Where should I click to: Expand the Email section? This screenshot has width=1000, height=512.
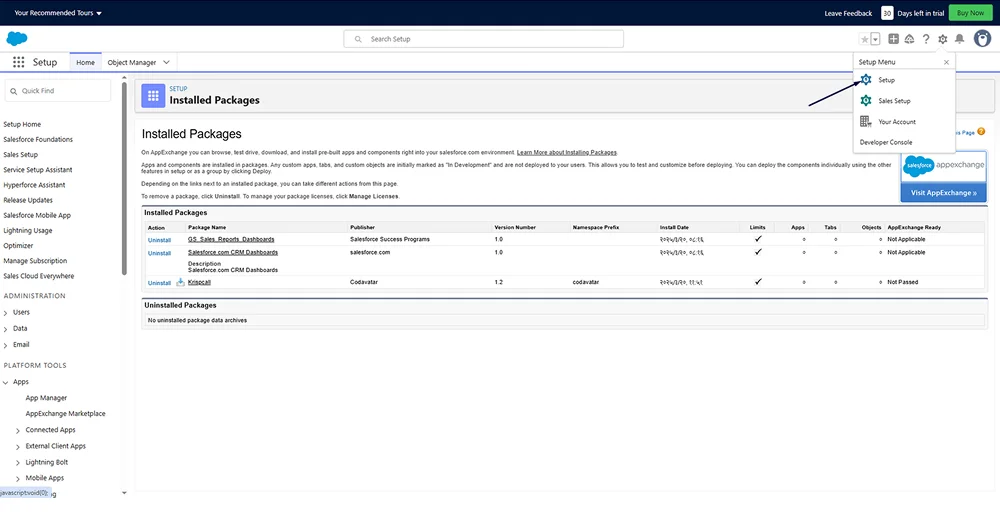[6, 345]
